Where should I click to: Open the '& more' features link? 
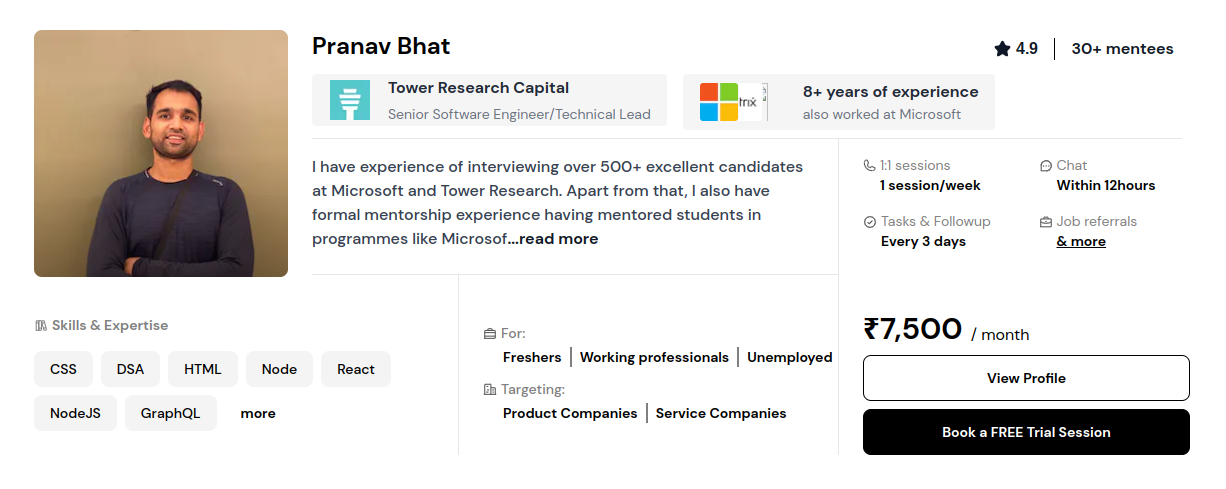tap(1081, 241)
